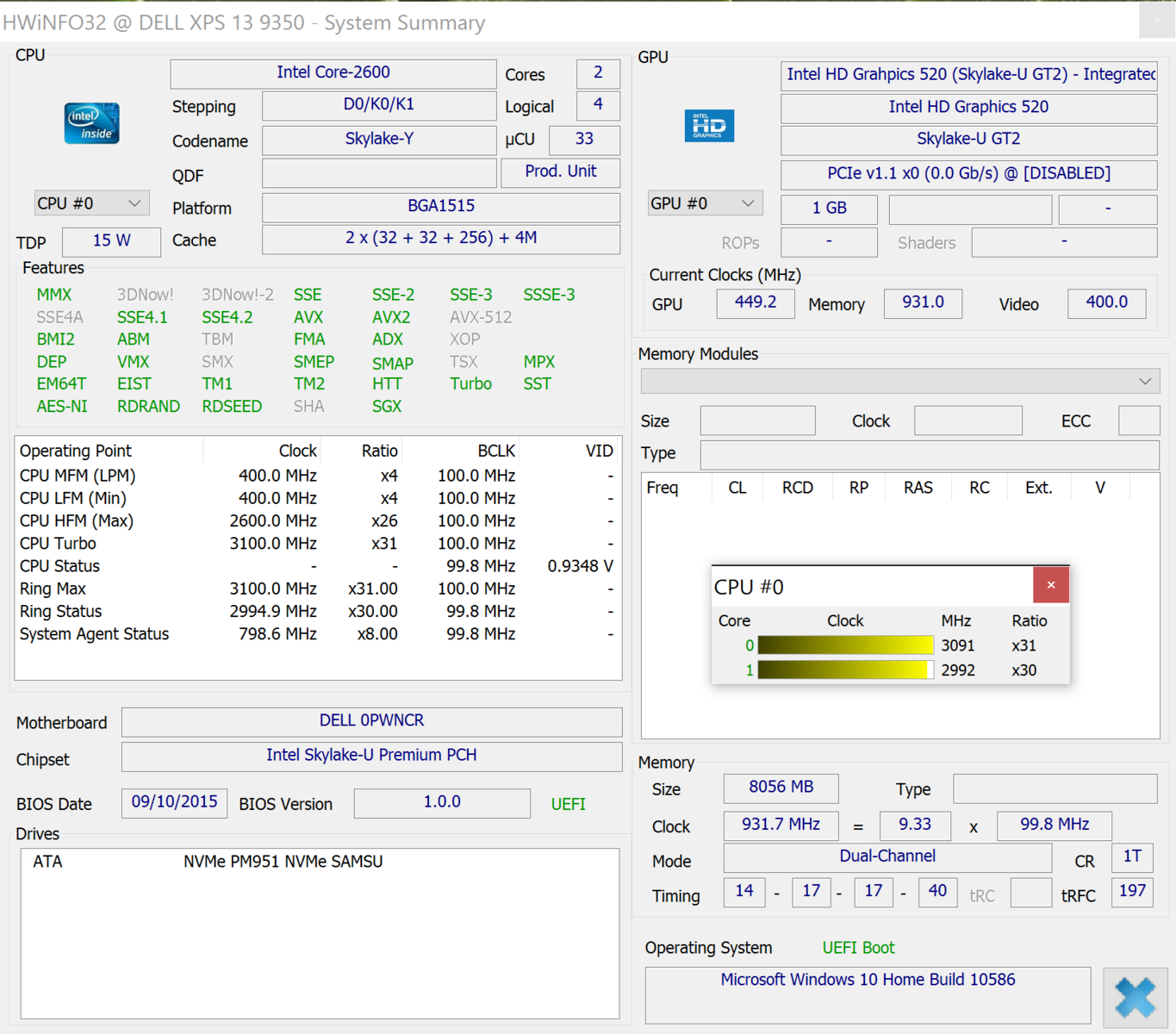
Task: Open the CPU #0 selector dropdown
Action: [x=91, y=203]
